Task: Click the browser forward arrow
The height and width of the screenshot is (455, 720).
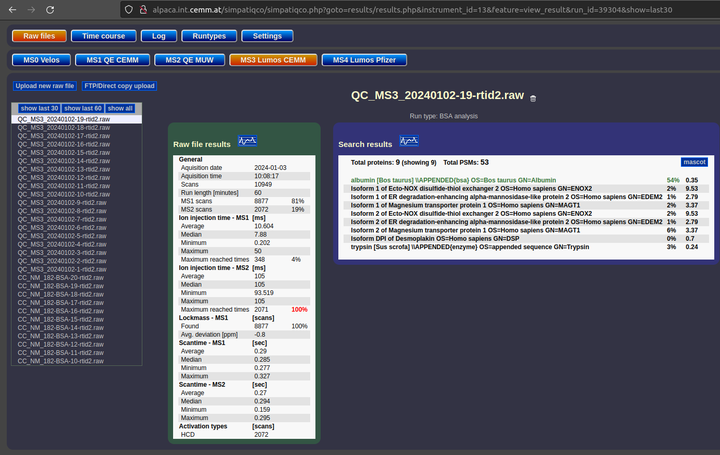Action: click(x=35, y=9)
